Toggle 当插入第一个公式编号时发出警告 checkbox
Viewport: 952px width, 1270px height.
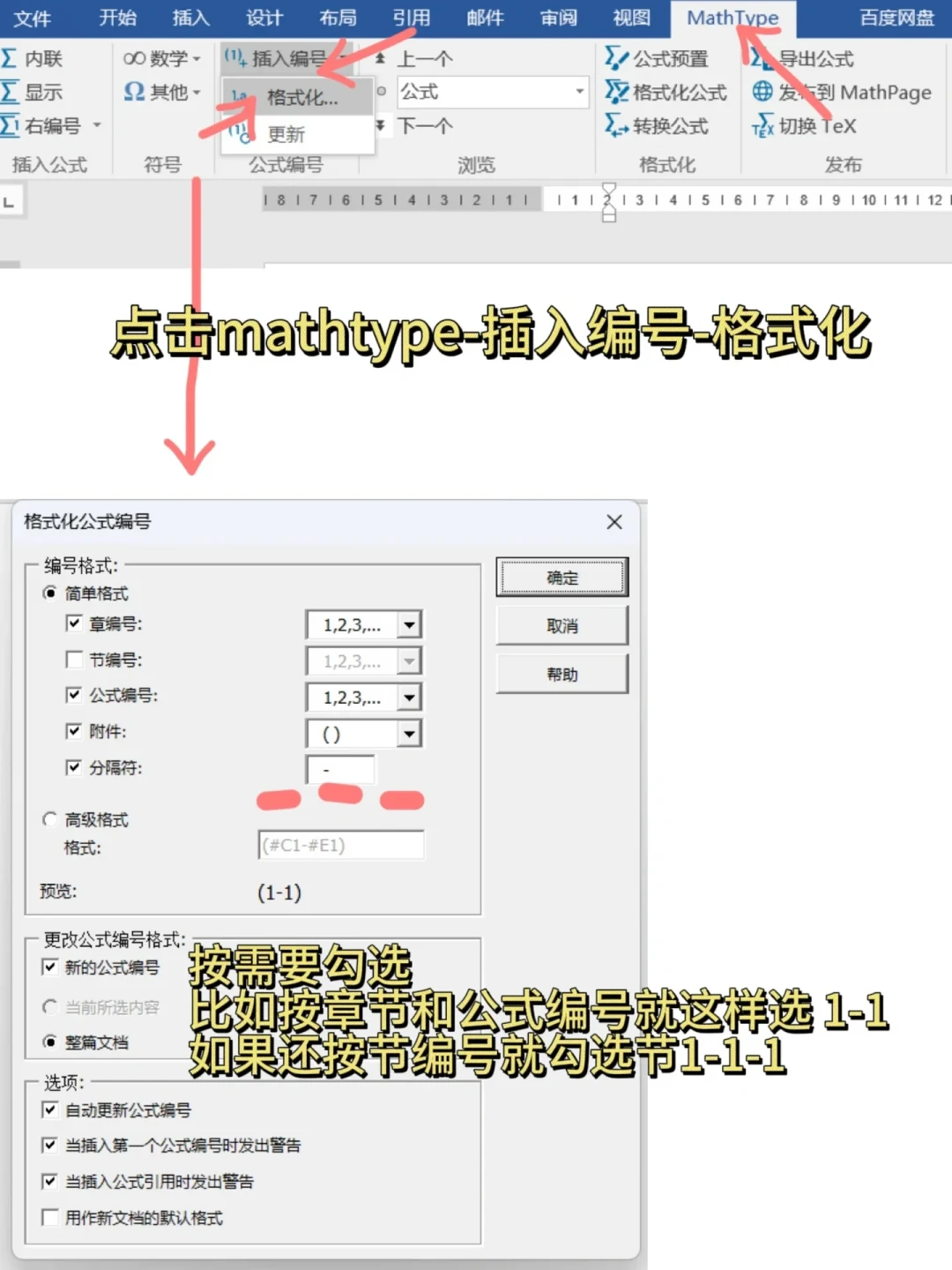(50, 1145)
